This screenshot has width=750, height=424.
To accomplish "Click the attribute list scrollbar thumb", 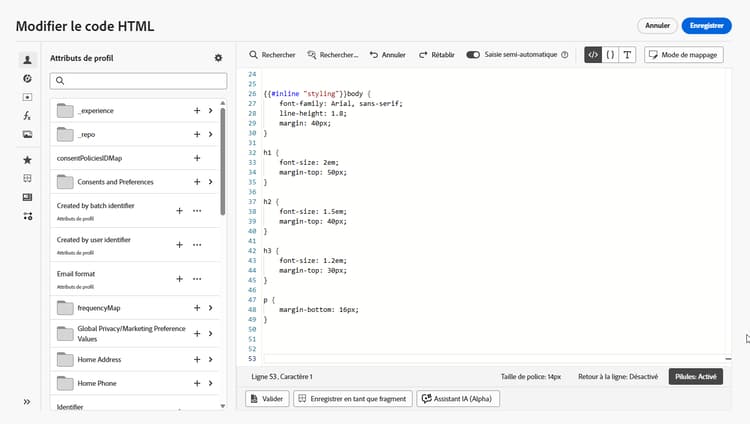I will coord(223,161).
